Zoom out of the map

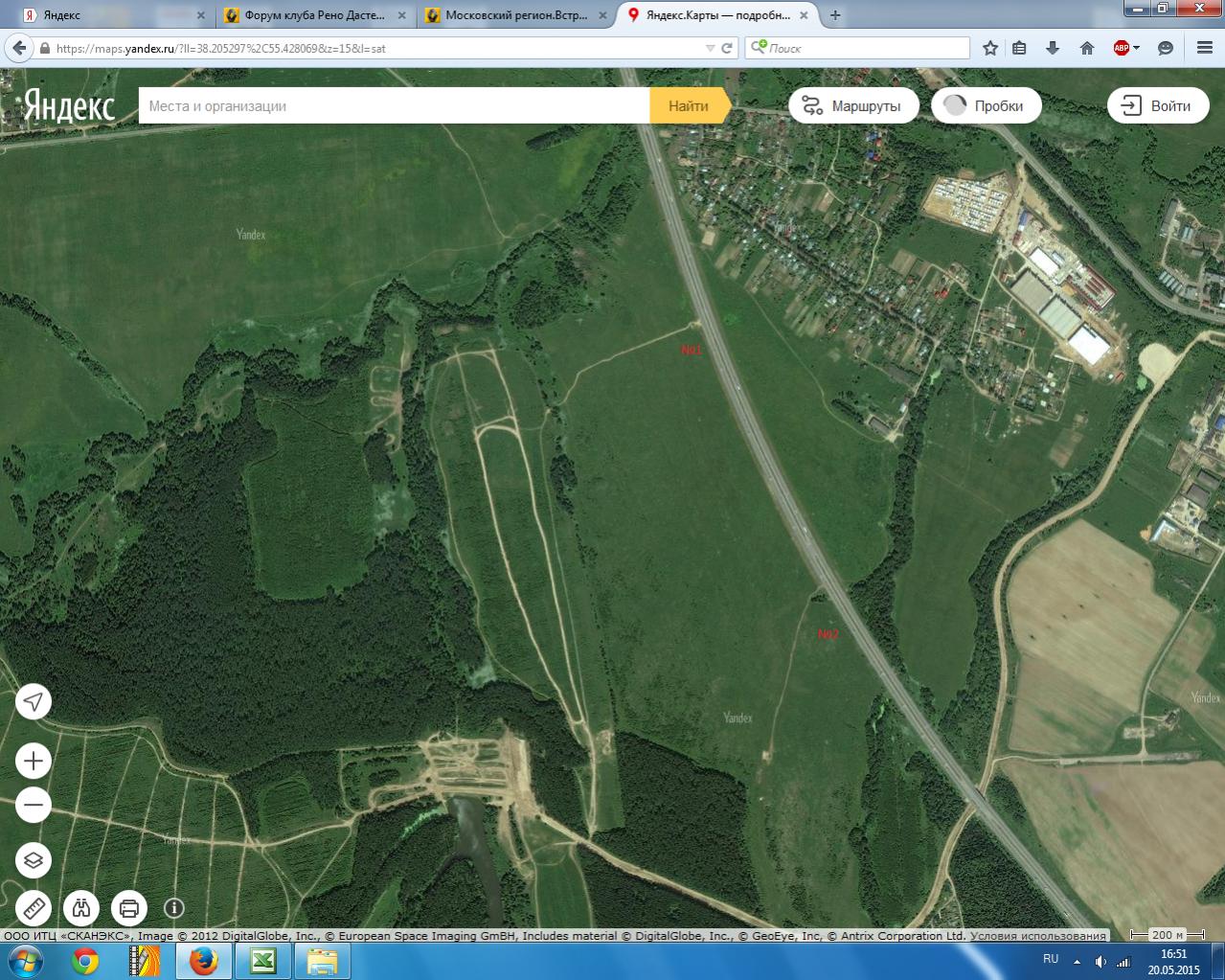tap(34, 805)
